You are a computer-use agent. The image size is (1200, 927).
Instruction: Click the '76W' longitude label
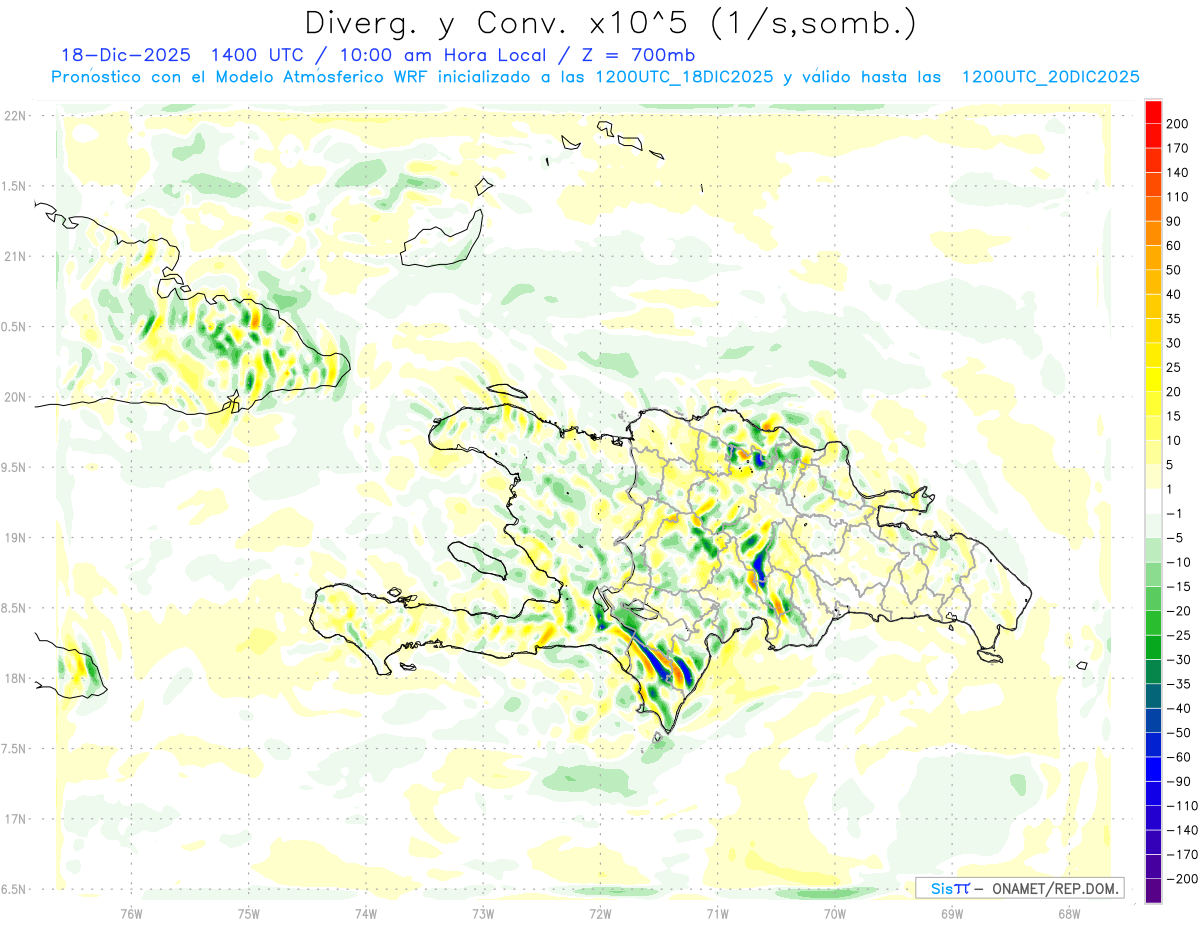[x=131, y=912]
